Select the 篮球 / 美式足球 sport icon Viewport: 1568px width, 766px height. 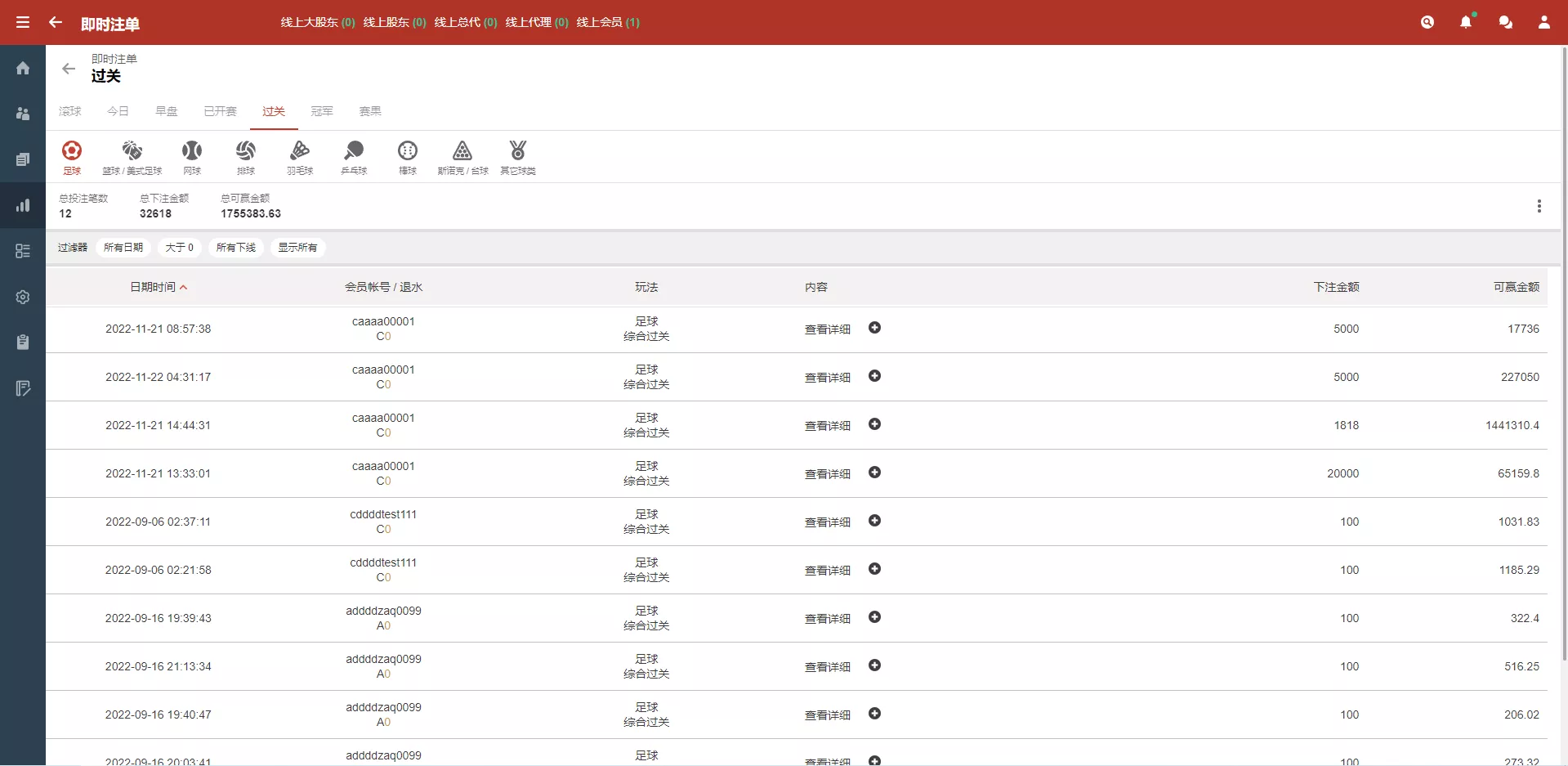132,157
